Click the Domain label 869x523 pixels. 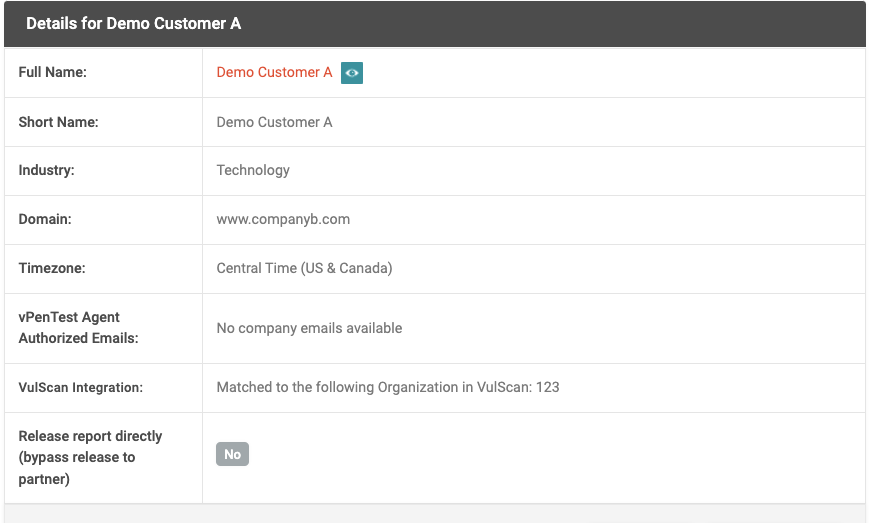coord(45,220)
